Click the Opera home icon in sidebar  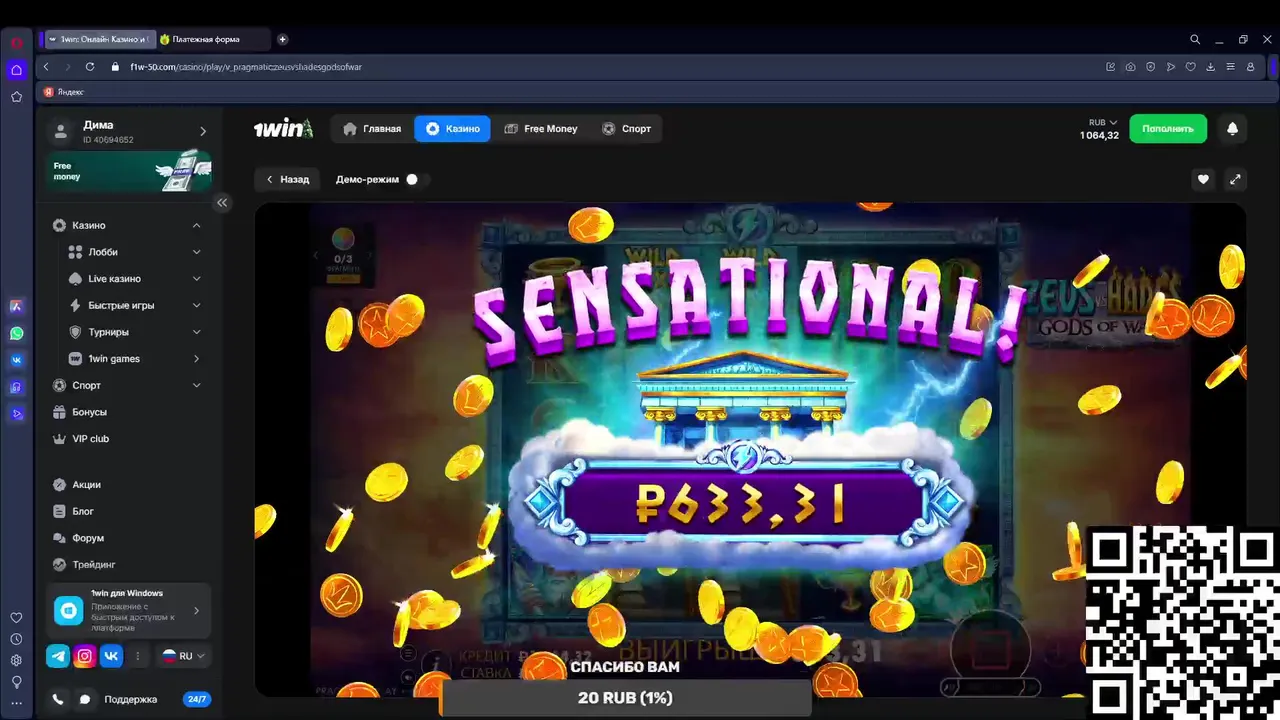(16, 70)
